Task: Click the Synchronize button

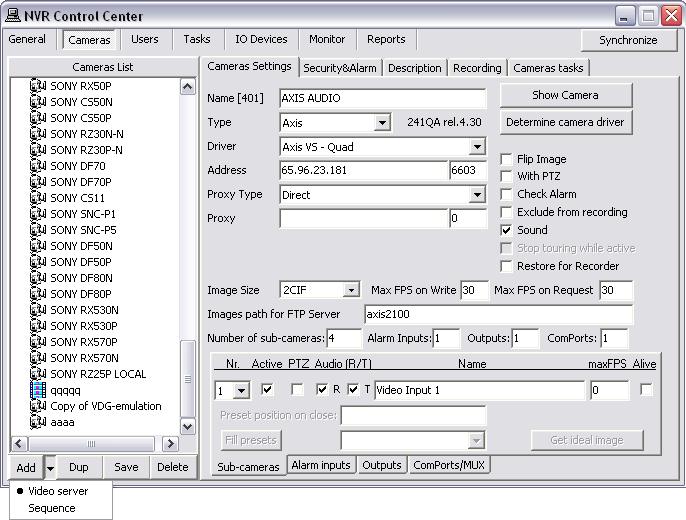Action: (x=628, y=40)
